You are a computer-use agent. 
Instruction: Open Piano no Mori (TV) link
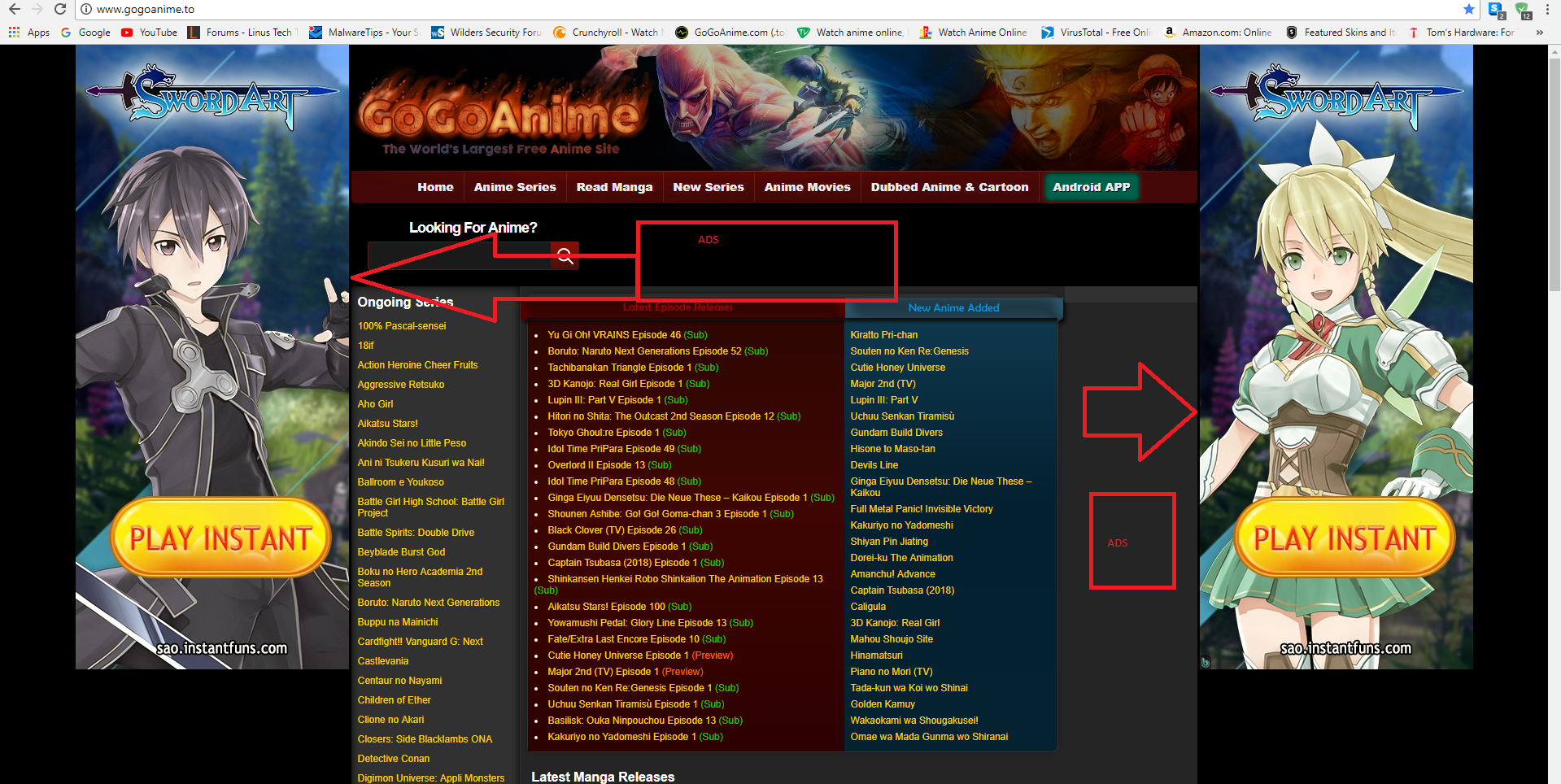coord(892,672)
